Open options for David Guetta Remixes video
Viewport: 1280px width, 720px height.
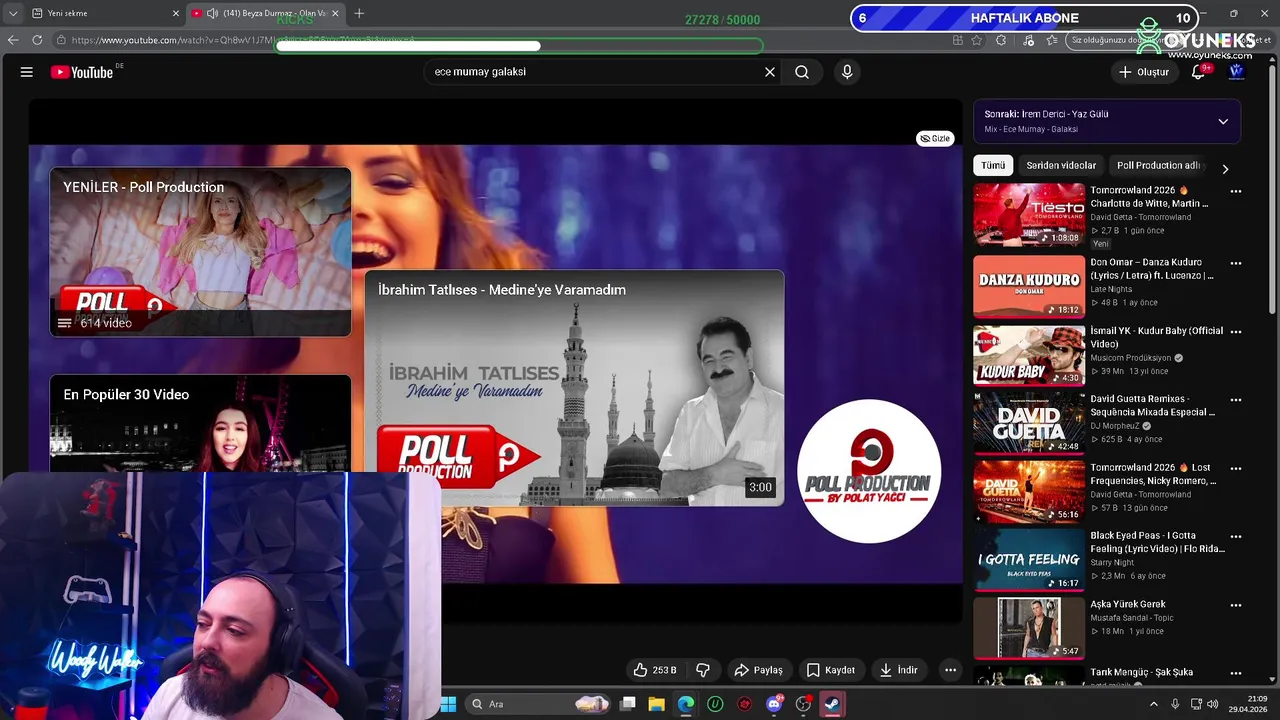pos(1236,400)
